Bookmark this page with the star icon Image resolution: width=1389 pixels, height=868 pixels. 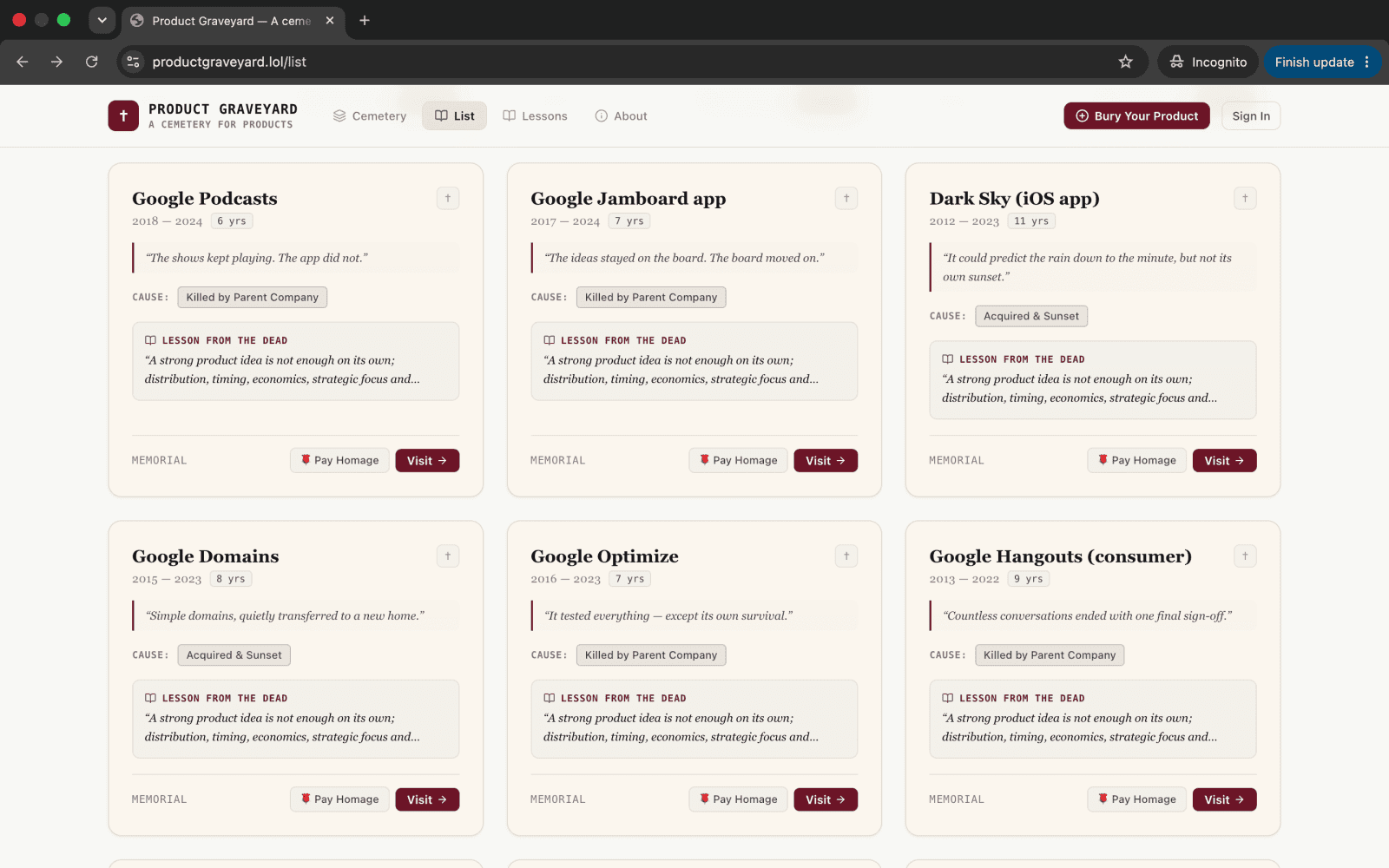tap(1125, 62)
